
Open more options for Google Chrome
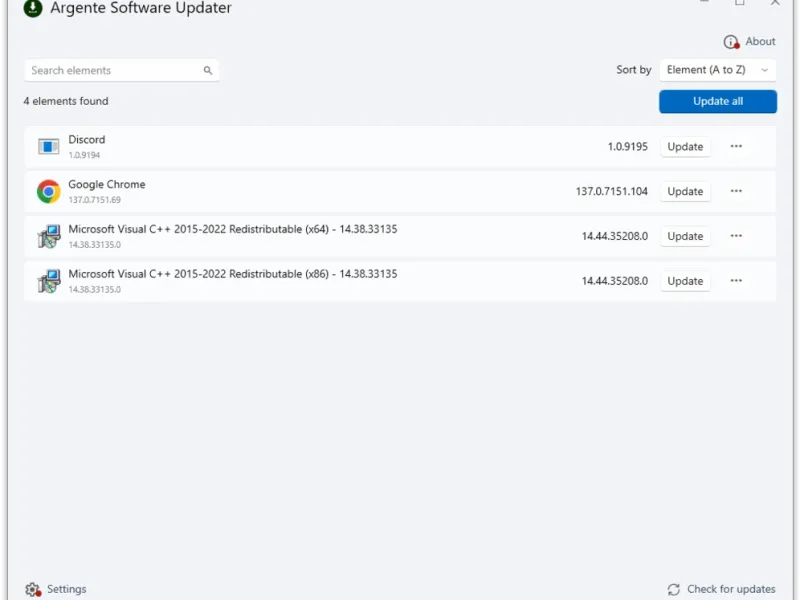tap(736, 191)
